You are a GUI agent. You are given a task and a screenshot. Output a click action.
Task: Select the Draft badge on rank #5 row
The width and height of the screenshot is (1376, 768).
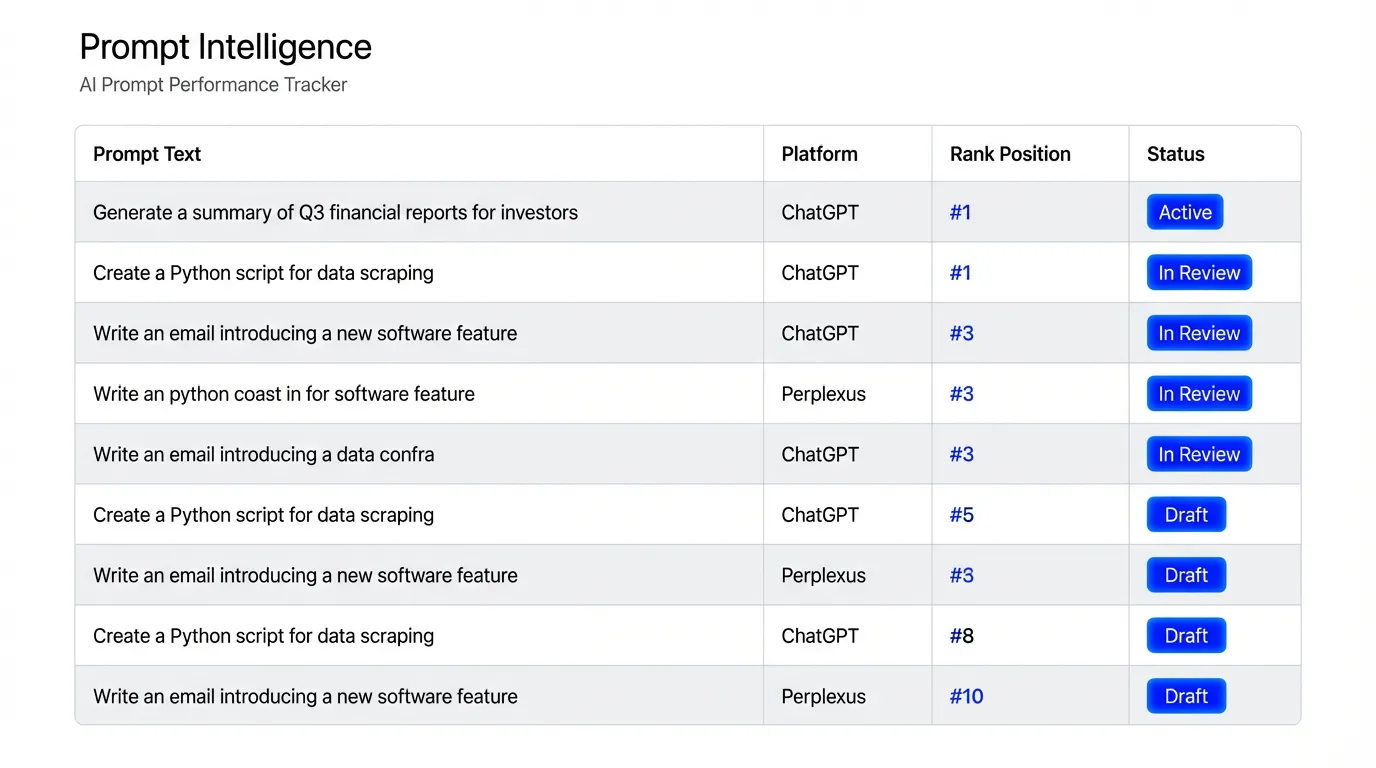tap(1185, 514)
